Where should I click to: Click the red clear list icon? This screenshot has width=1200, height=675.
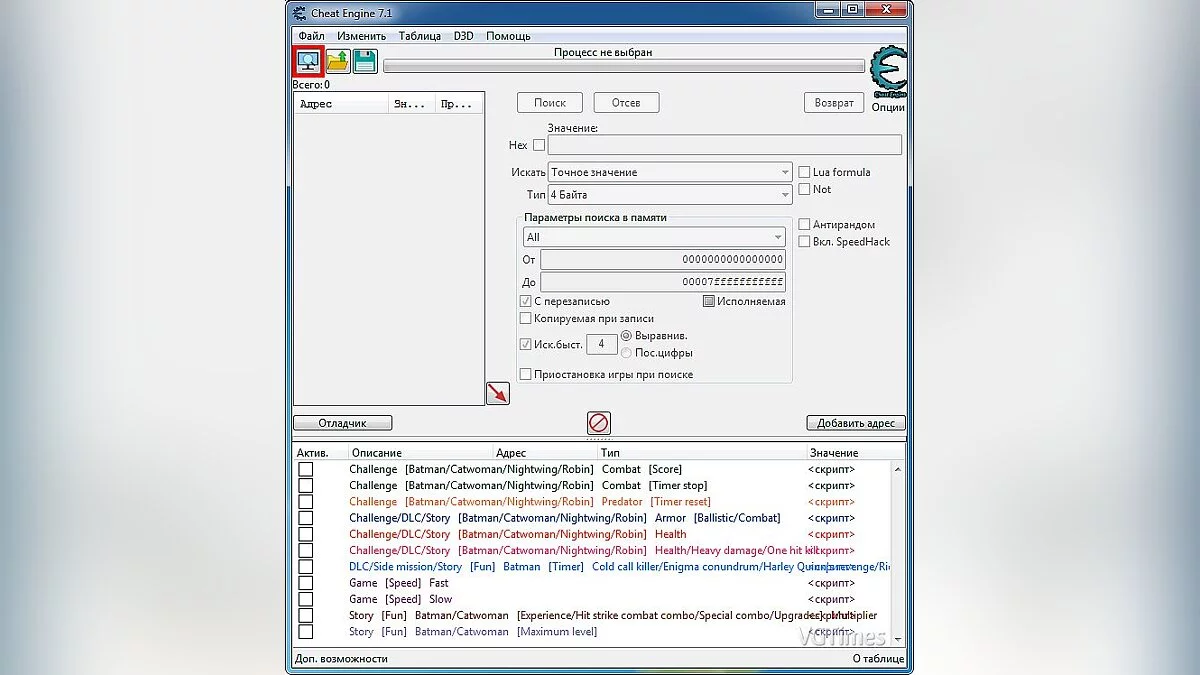tap(598, 423)
